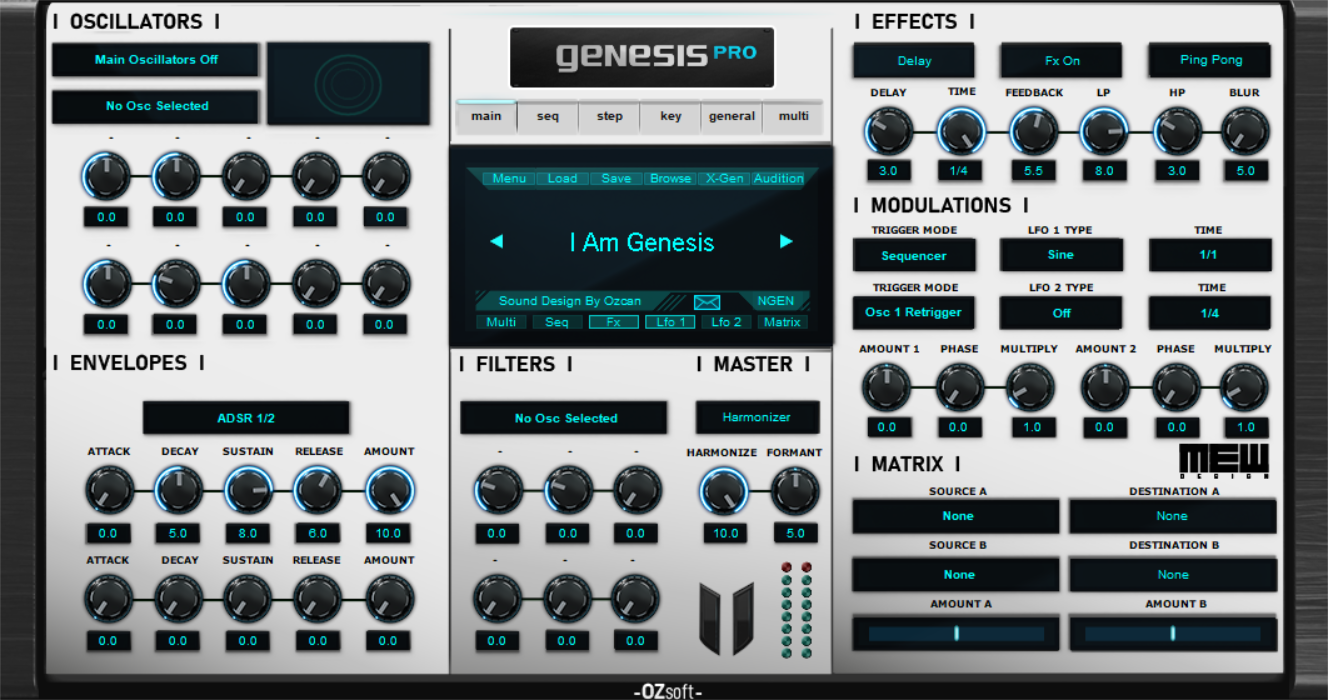Screen dimensions: 1328x700
Task: Click the BLUR knob
Action: click(1245, 131)
